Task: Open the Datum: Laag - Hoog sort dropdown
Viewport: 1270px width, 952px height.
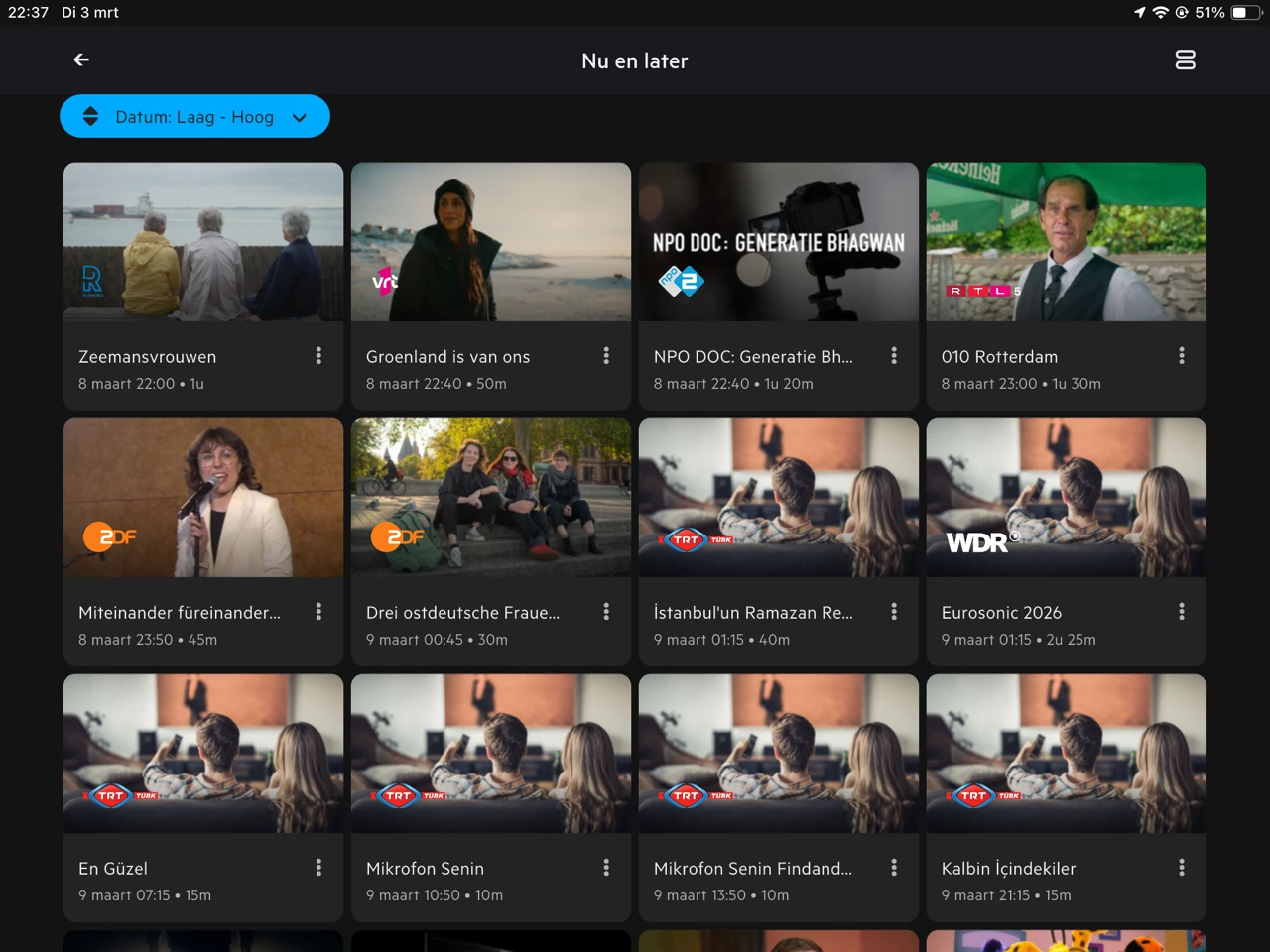Action: coord(194,117)
